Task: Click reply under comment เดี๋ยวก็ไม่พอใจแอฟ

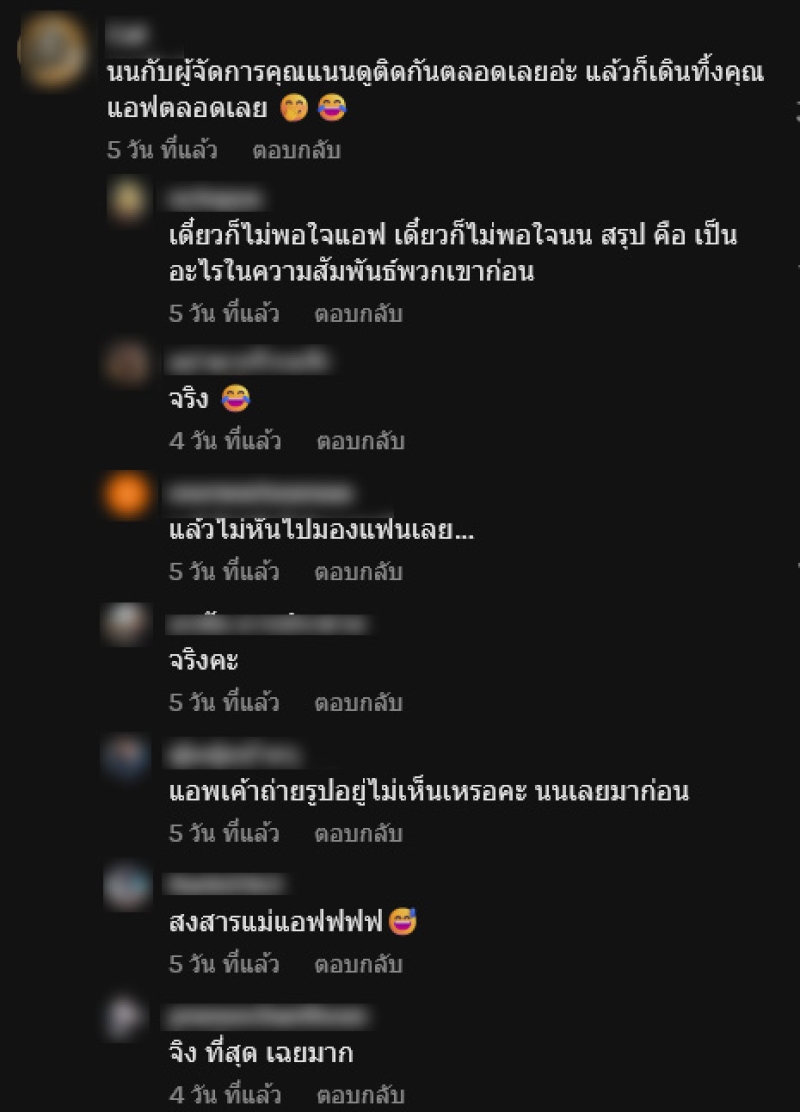Action: 358,313
